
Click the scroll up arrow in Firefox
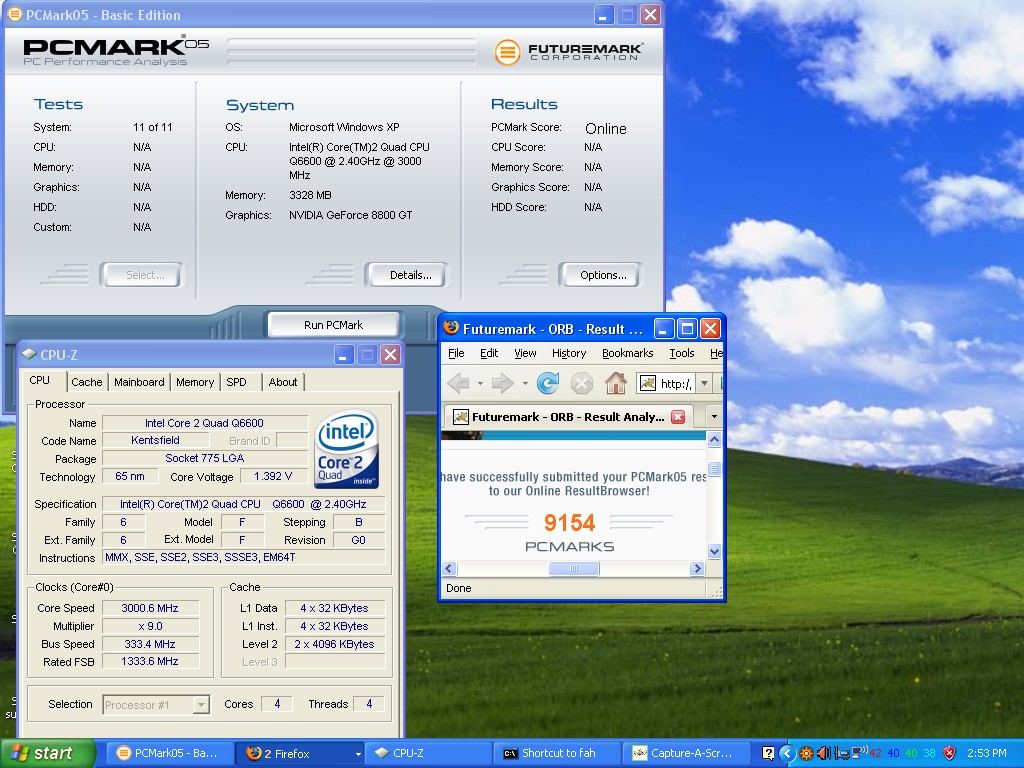714,439
